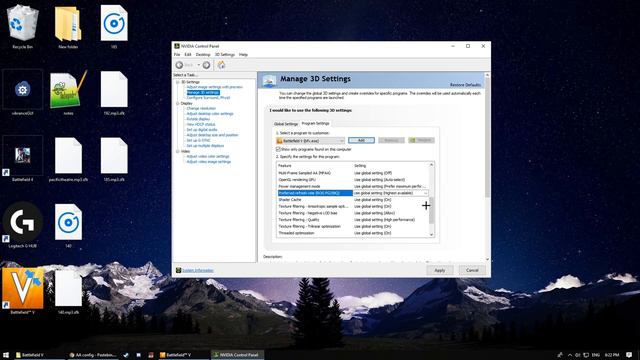Image resolution: width=640 pixels, height=360 pixels.
Task: Open the Help menu
Action: coord(243,55)
